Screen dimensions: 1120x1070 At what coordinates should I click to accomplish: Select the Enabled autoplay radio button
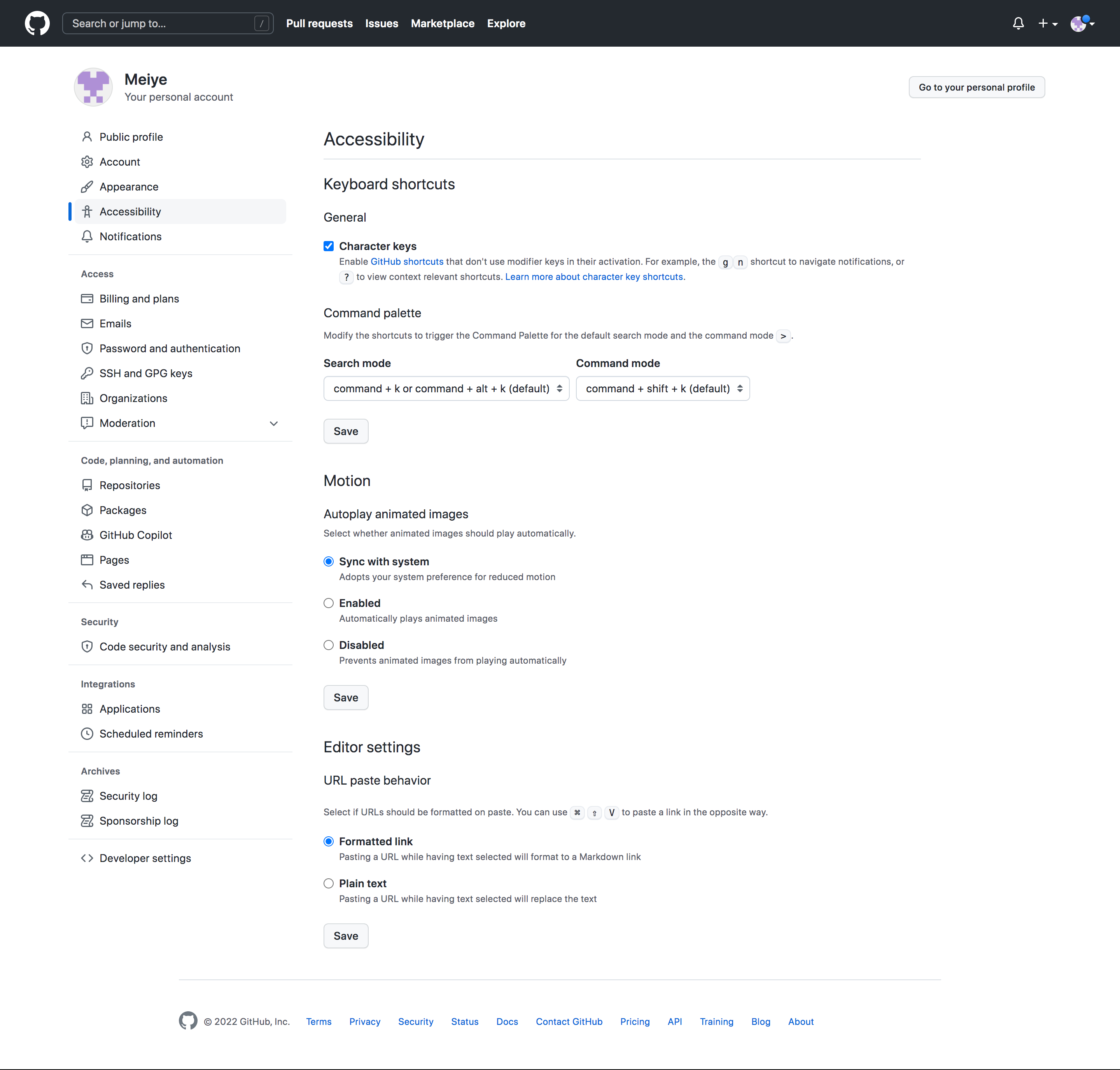pyautogui.click(x=329, y=603)
